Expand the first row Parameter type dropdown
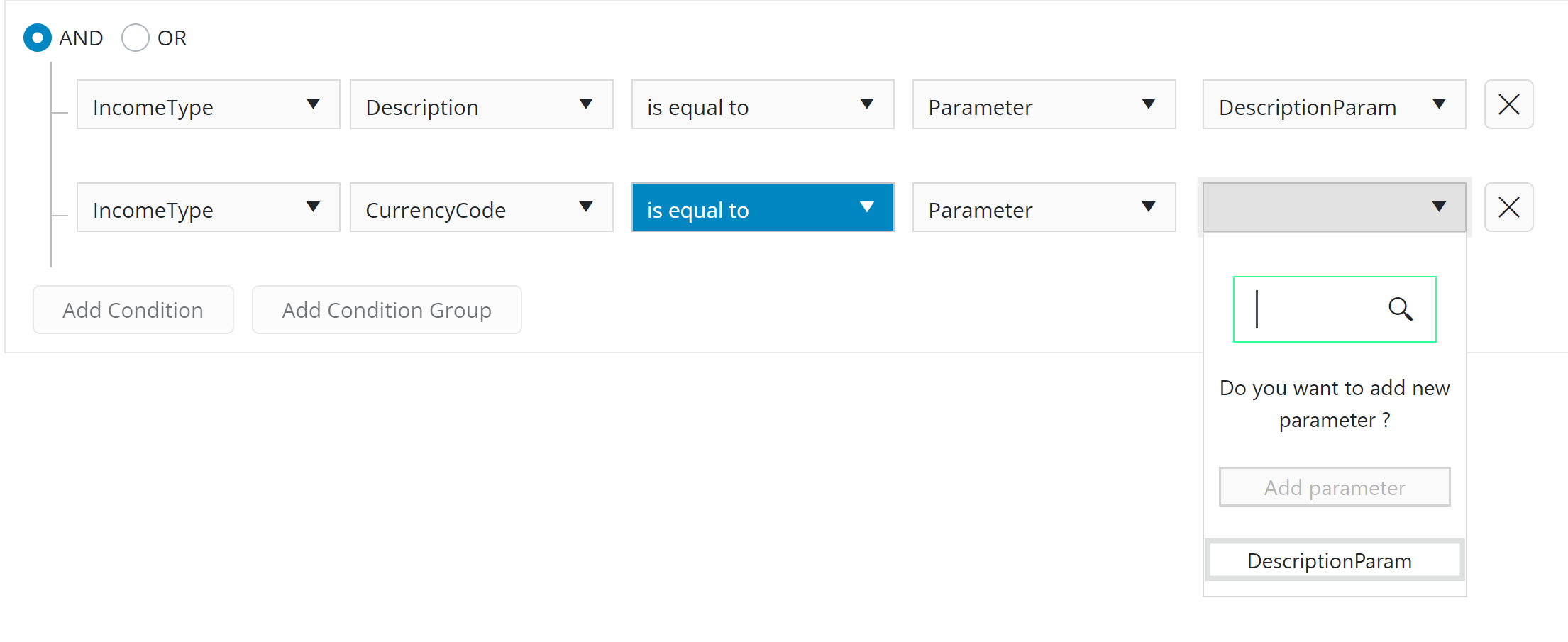1568x642 pixels. 1044,105
